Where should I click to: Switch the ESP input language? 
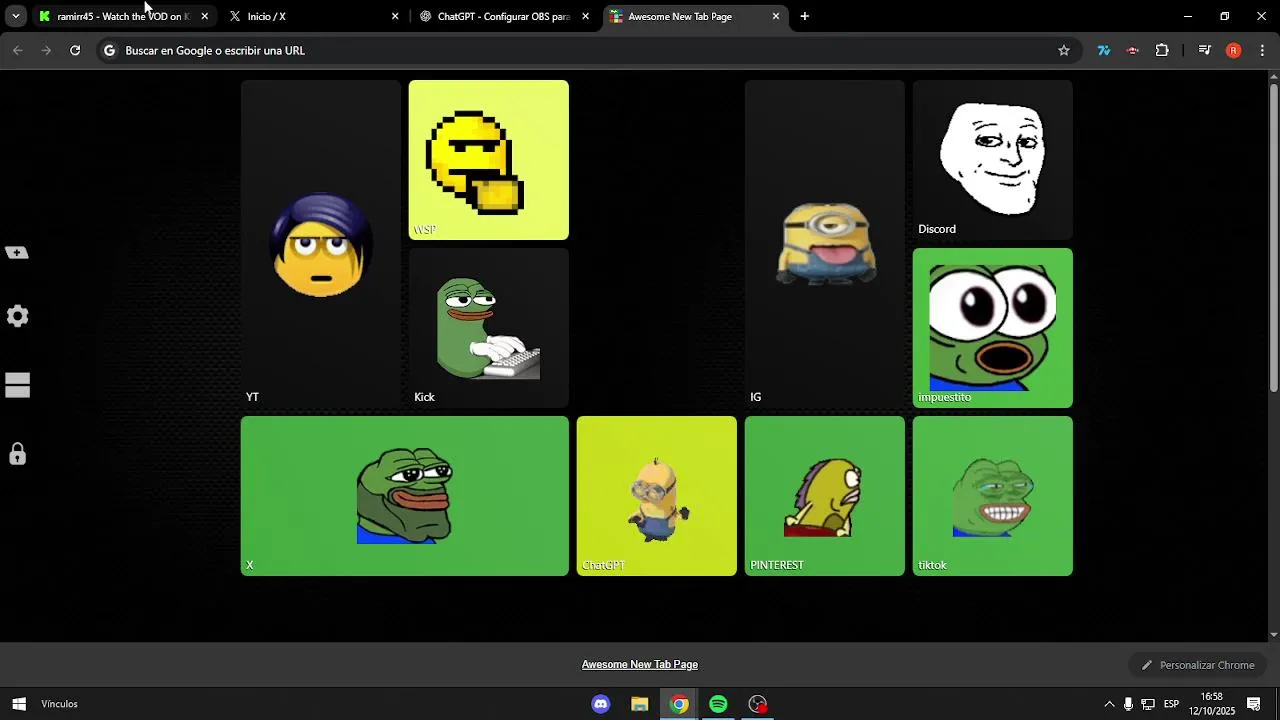click(1171, 704)
